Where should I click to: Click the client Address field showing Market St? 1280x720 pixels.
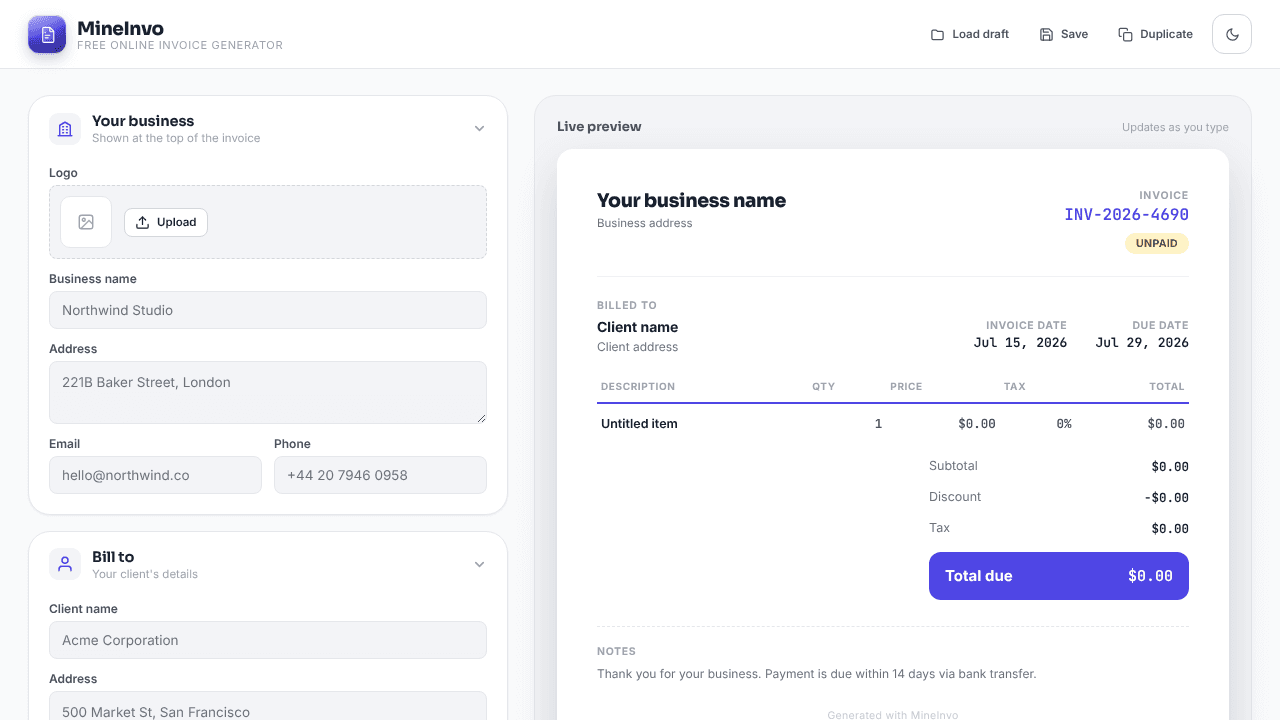268,706
